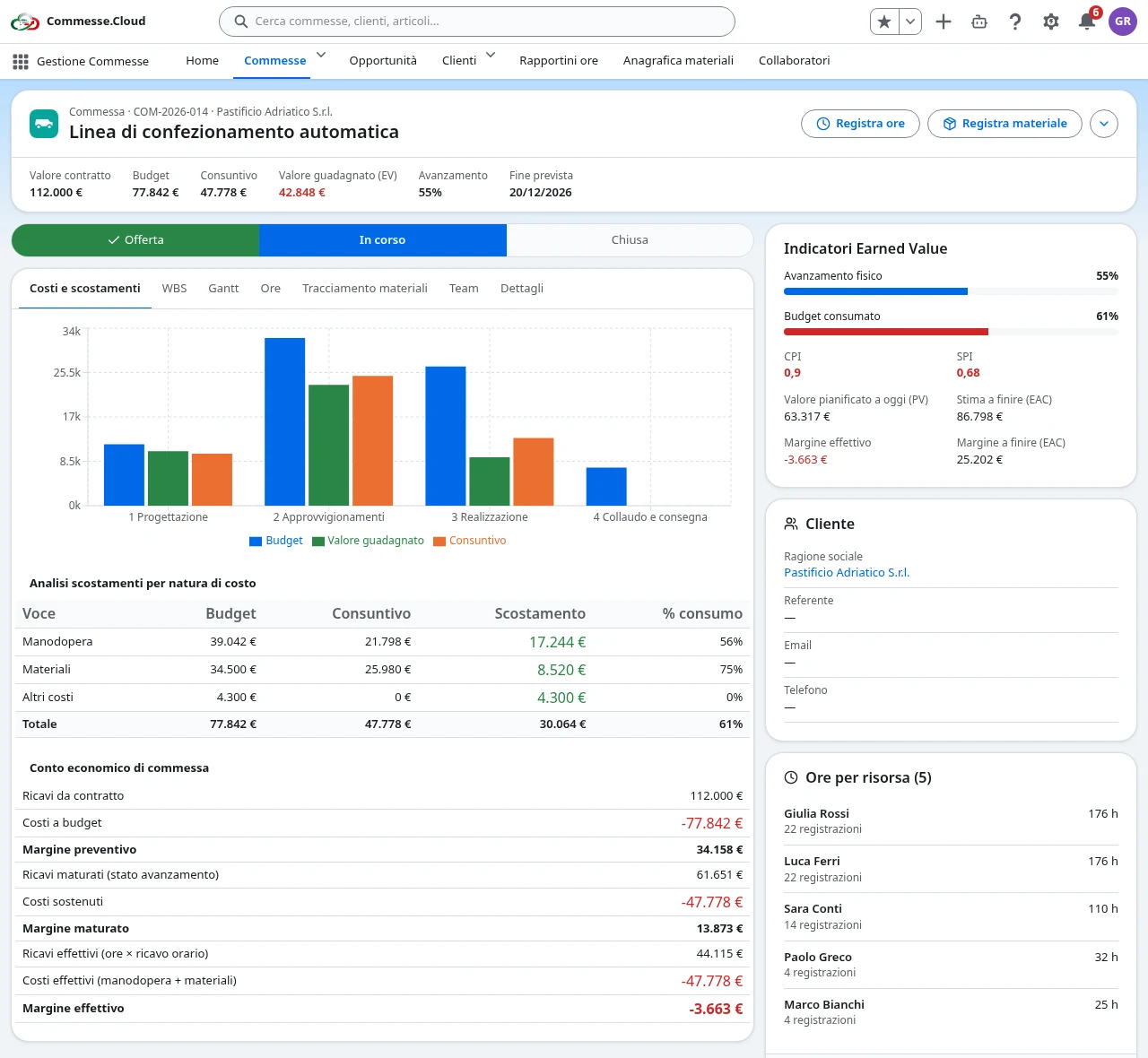Select the In corso stage
Viewport: 1148px width, 1058px height.
[x=383, y=240]
